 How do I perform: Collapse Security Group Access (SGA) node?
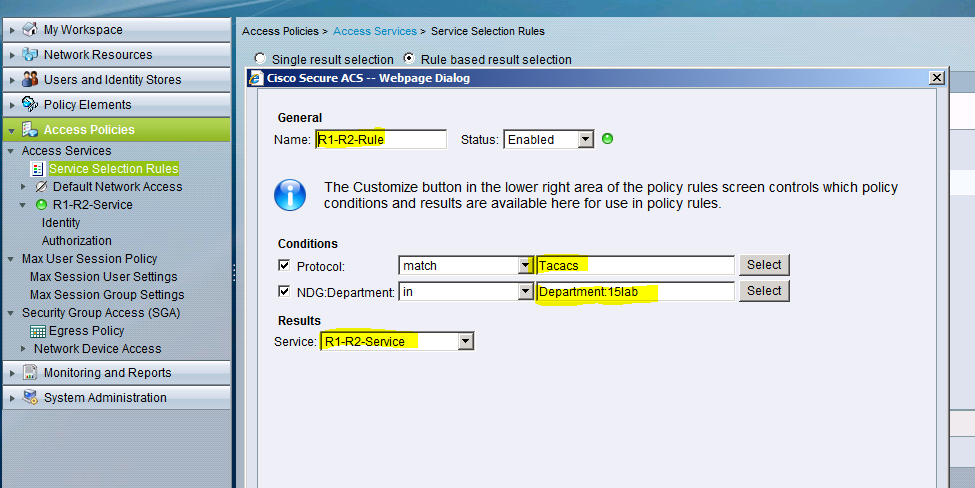point(11,313)
